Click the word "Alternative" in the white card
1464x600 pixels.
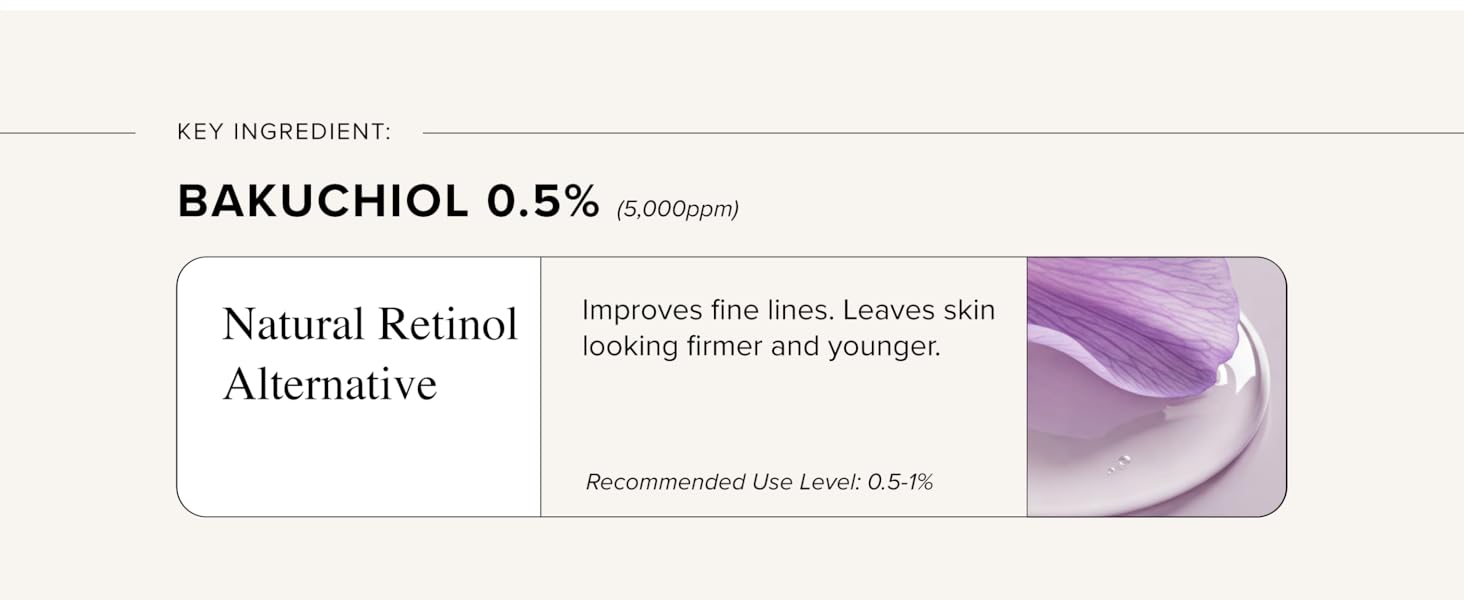(x=329, y=384)
